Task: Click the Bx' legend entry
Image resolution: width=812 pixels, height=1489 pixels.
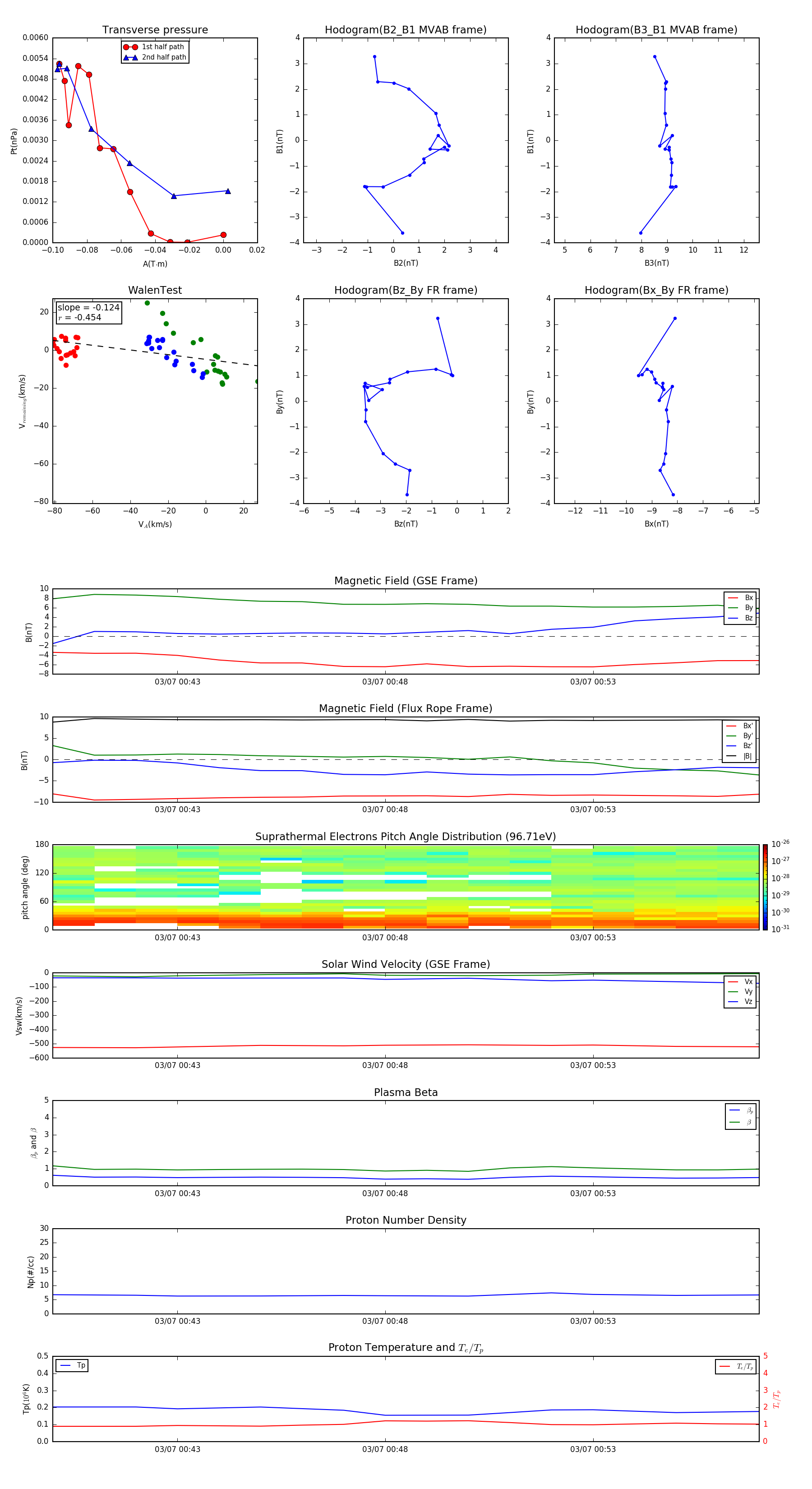Action: (x=740, y=726)
